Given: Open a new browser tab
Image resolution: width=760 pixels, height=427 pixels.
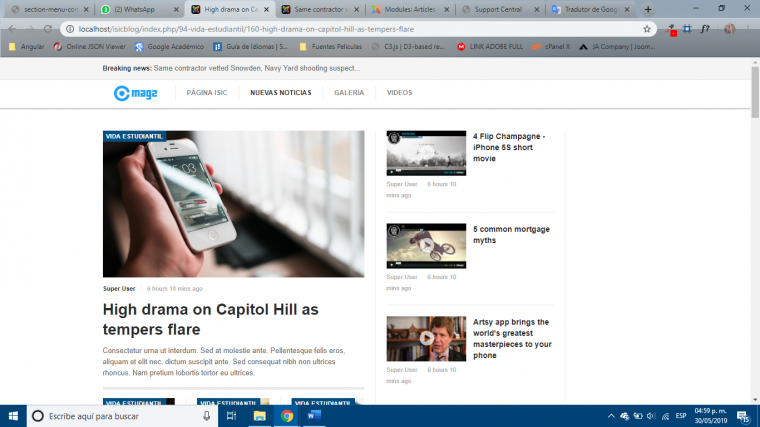Looking at the screenshot, I should coord(648,9).
